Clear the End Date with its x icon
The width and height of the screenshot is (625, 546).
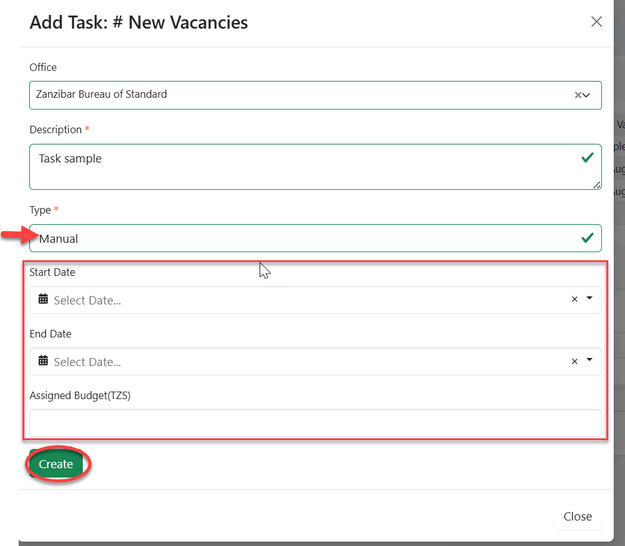pos(574,361)
